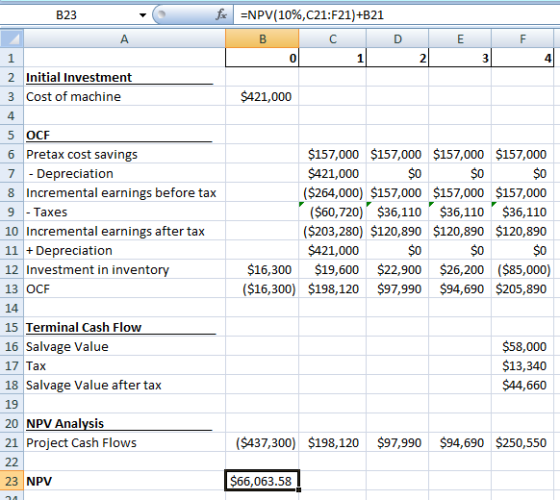
Task: Click cell B12 showing $16,300
Action: pyautogui.click(x=262, y=270)
